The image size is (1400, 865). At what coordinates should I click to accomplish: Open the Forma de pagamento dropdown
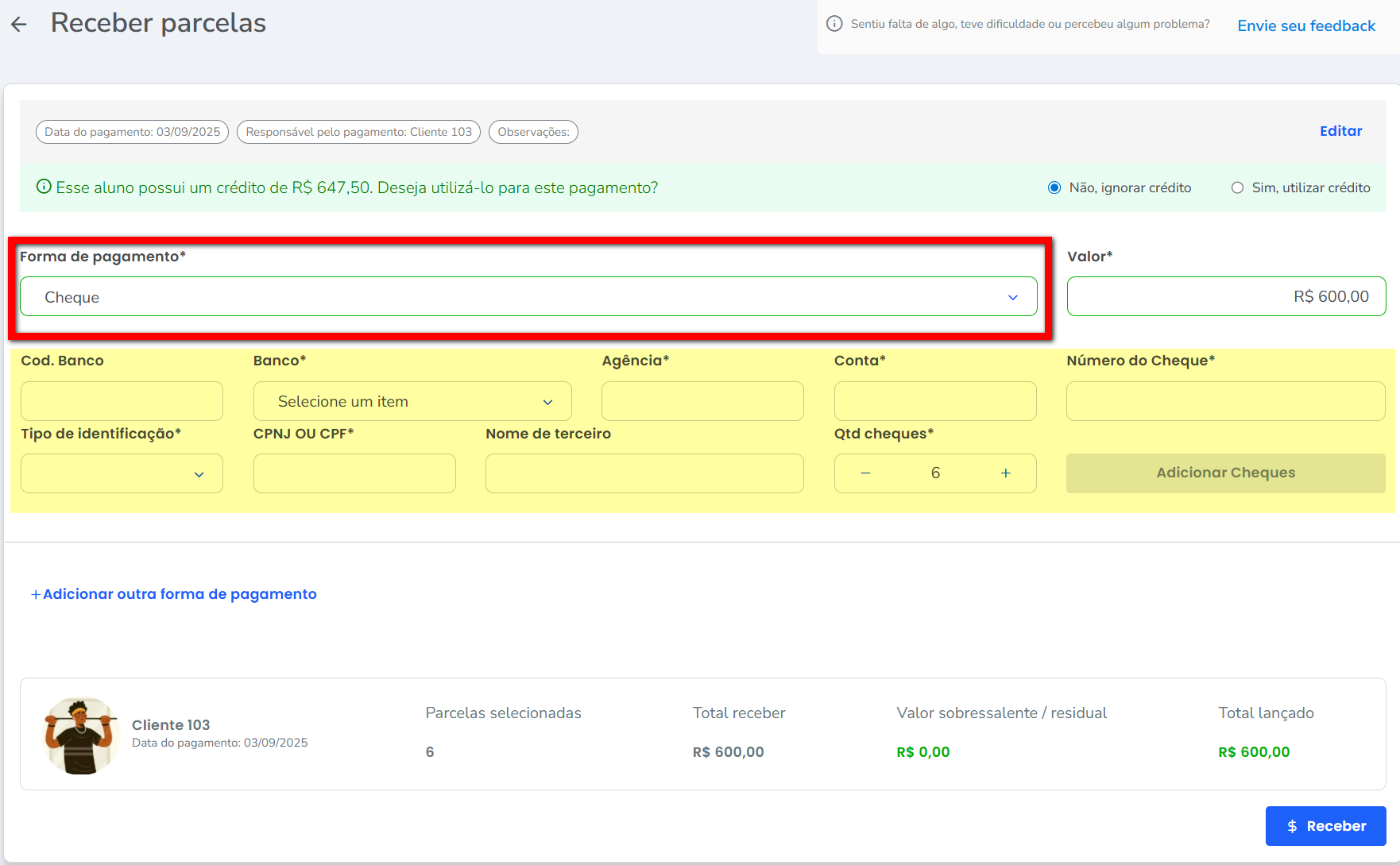528,297
